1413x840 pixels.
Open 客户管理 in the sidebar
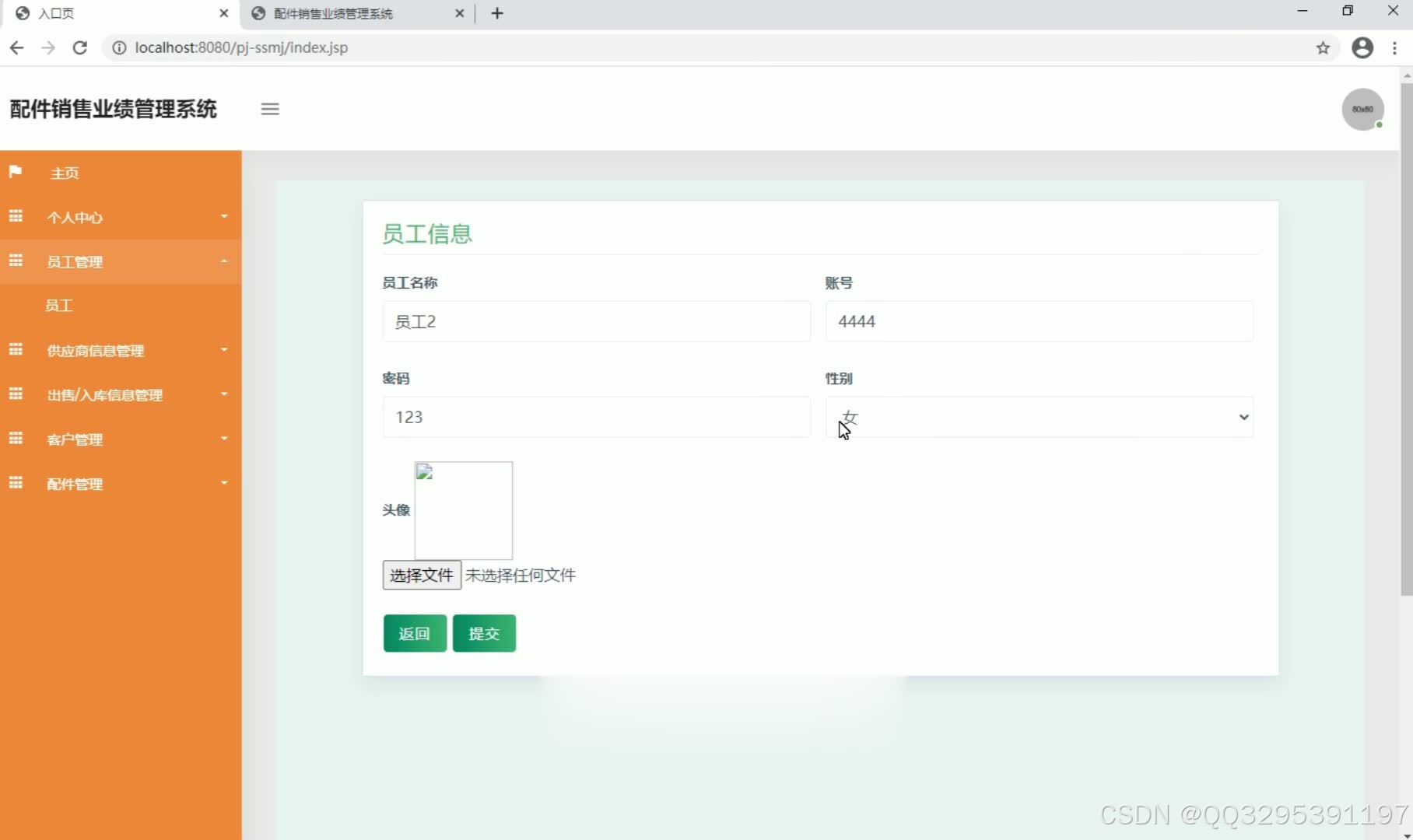(x=121, y=439)
